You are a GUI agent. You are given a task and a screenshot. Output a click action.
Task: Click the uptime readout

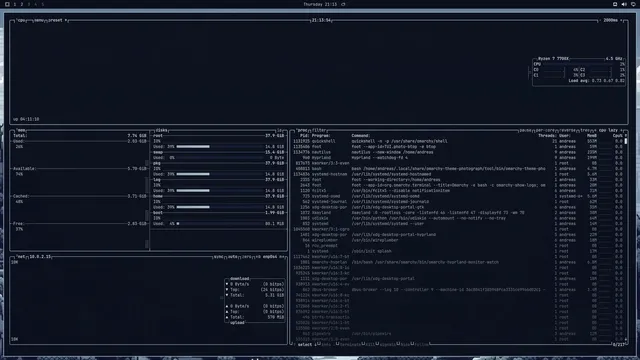point(26,119)
